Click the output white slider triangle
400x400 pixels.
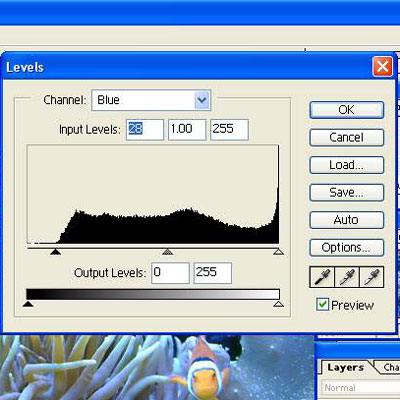coord(278,304)
